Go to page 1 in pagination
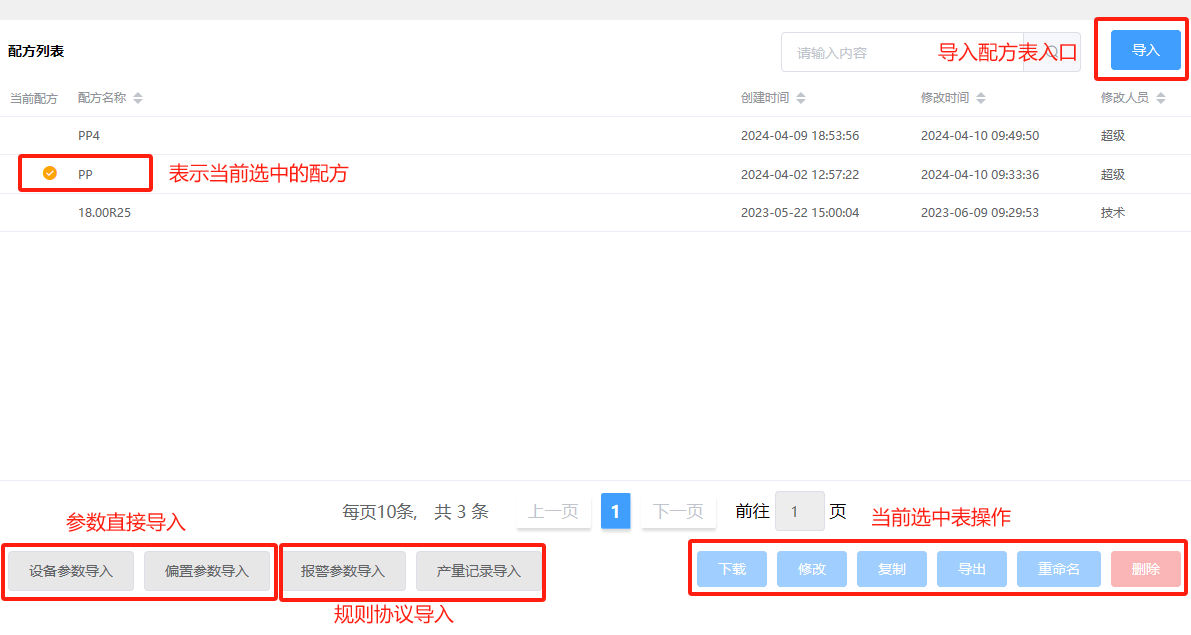 pyautogui.click(x=615, y=511)
